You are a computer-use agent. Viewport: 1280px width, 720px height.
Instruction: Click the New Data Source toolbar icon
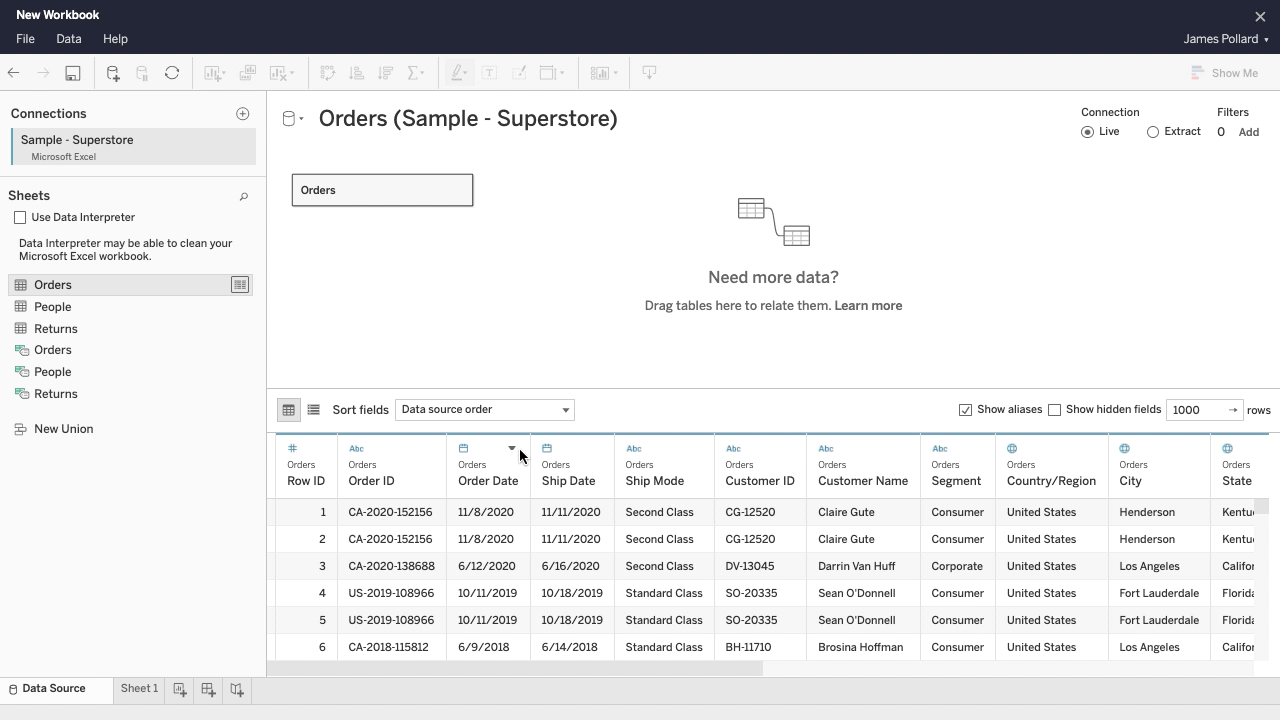[x=113, y=73]
